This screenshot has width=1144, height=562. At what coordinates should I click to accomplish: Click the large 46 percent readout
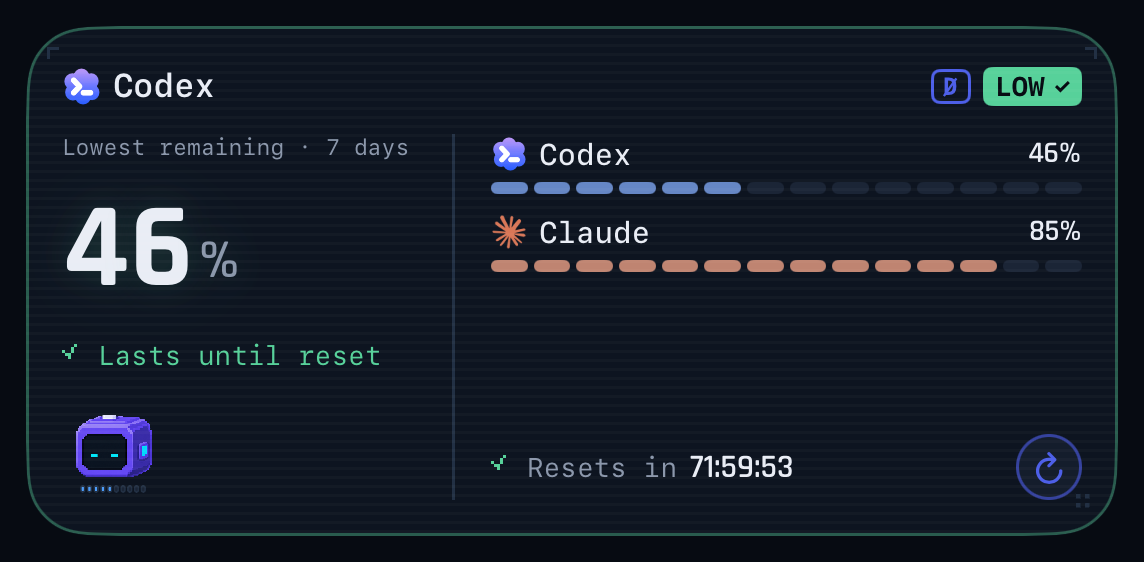click(x=152, y=247)
